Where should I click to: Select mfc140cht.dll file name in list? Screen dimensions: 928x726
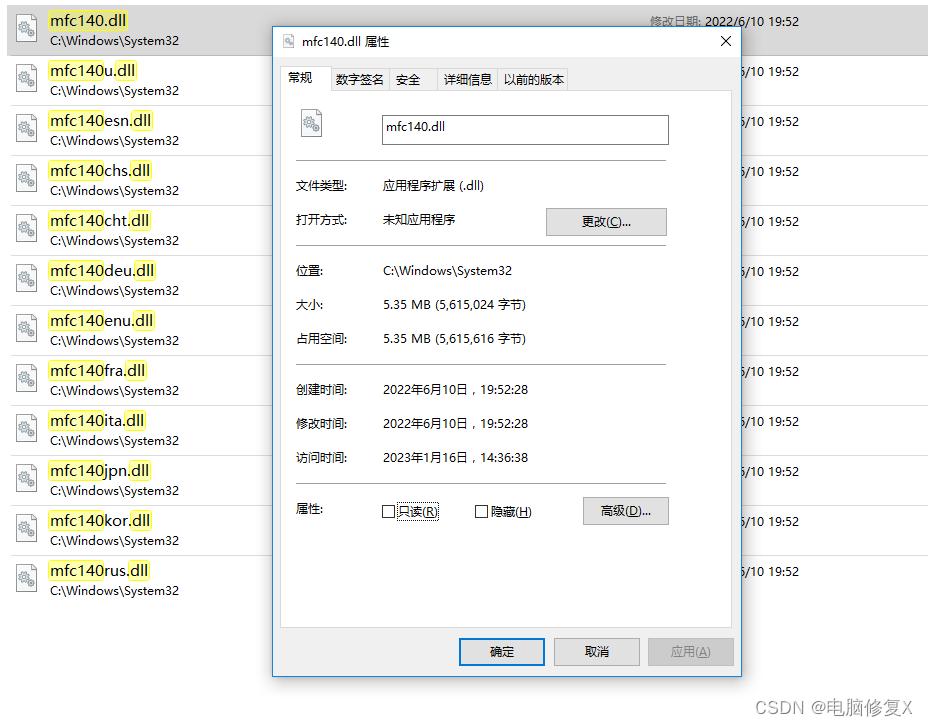[x=99, y=221]
